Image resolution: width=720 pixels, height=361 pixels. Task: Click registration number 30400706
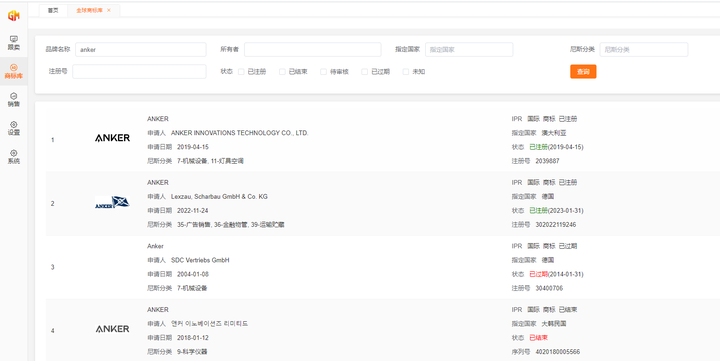click(549, 288)
